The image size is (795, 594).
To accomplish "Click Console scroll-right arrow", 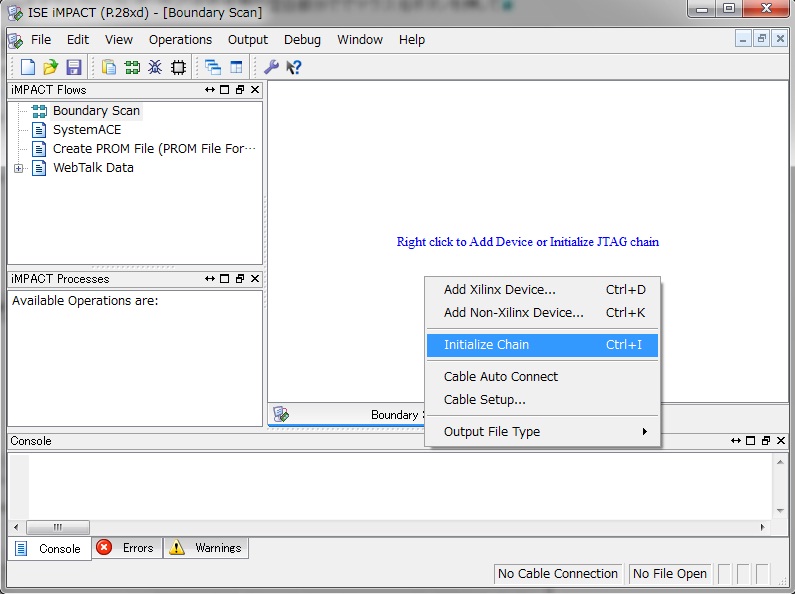I will tap(763, 527).
